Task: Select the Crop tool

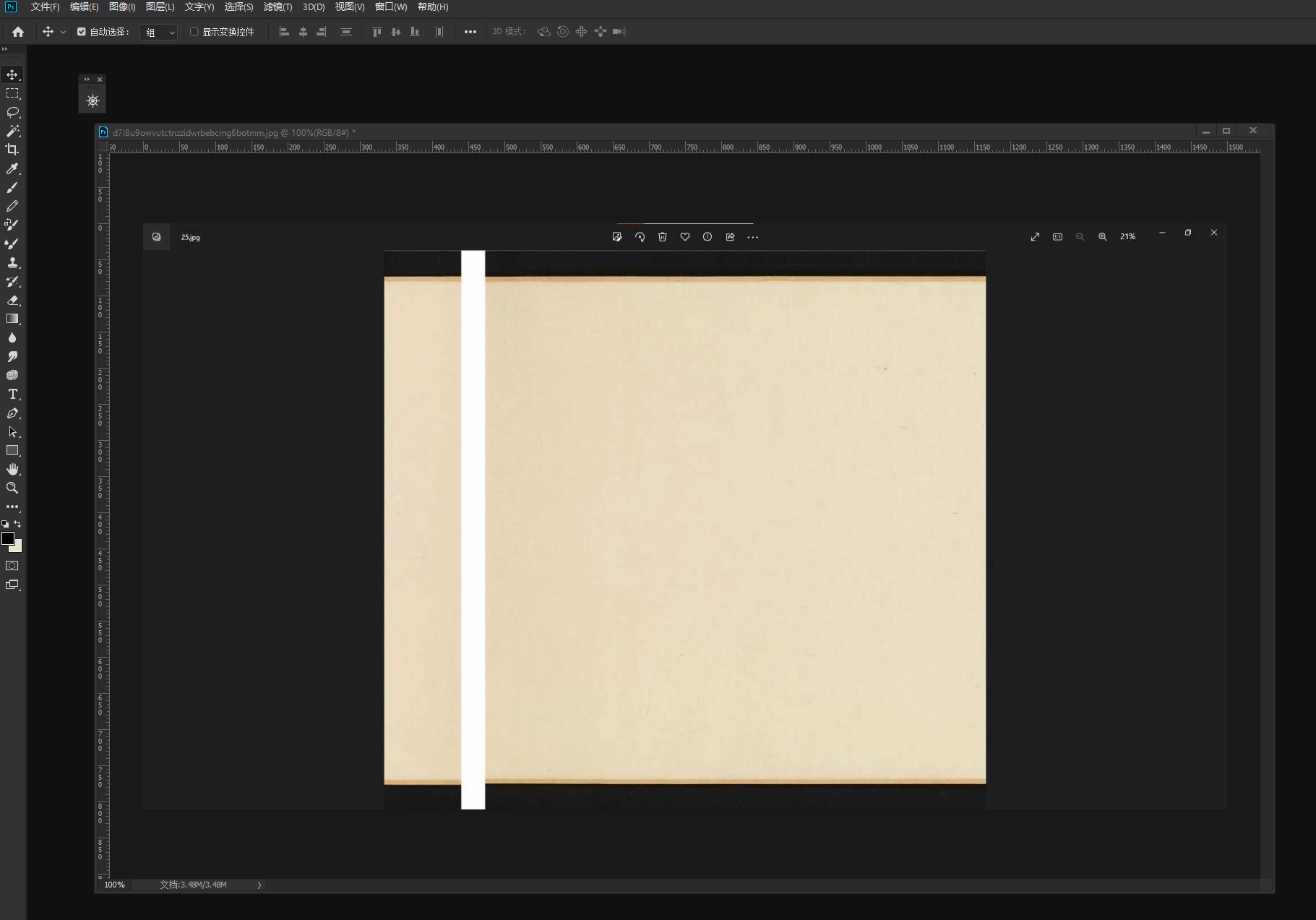Action: click(x=12, y=150)
